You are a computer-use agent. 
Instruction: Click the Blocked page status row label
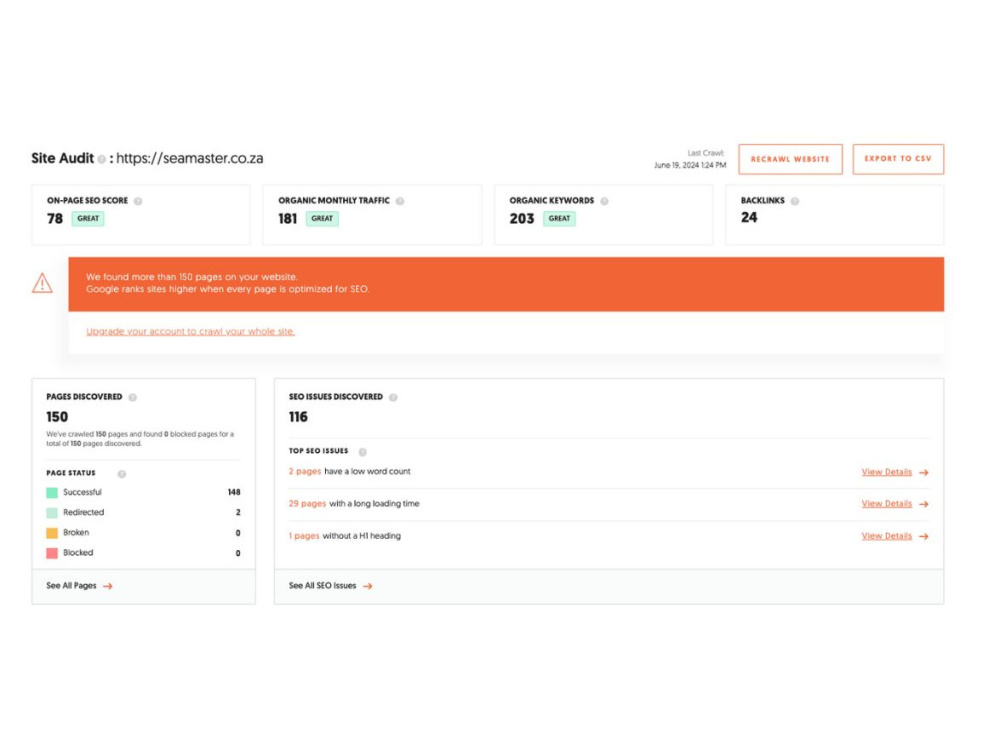(78, 553)
